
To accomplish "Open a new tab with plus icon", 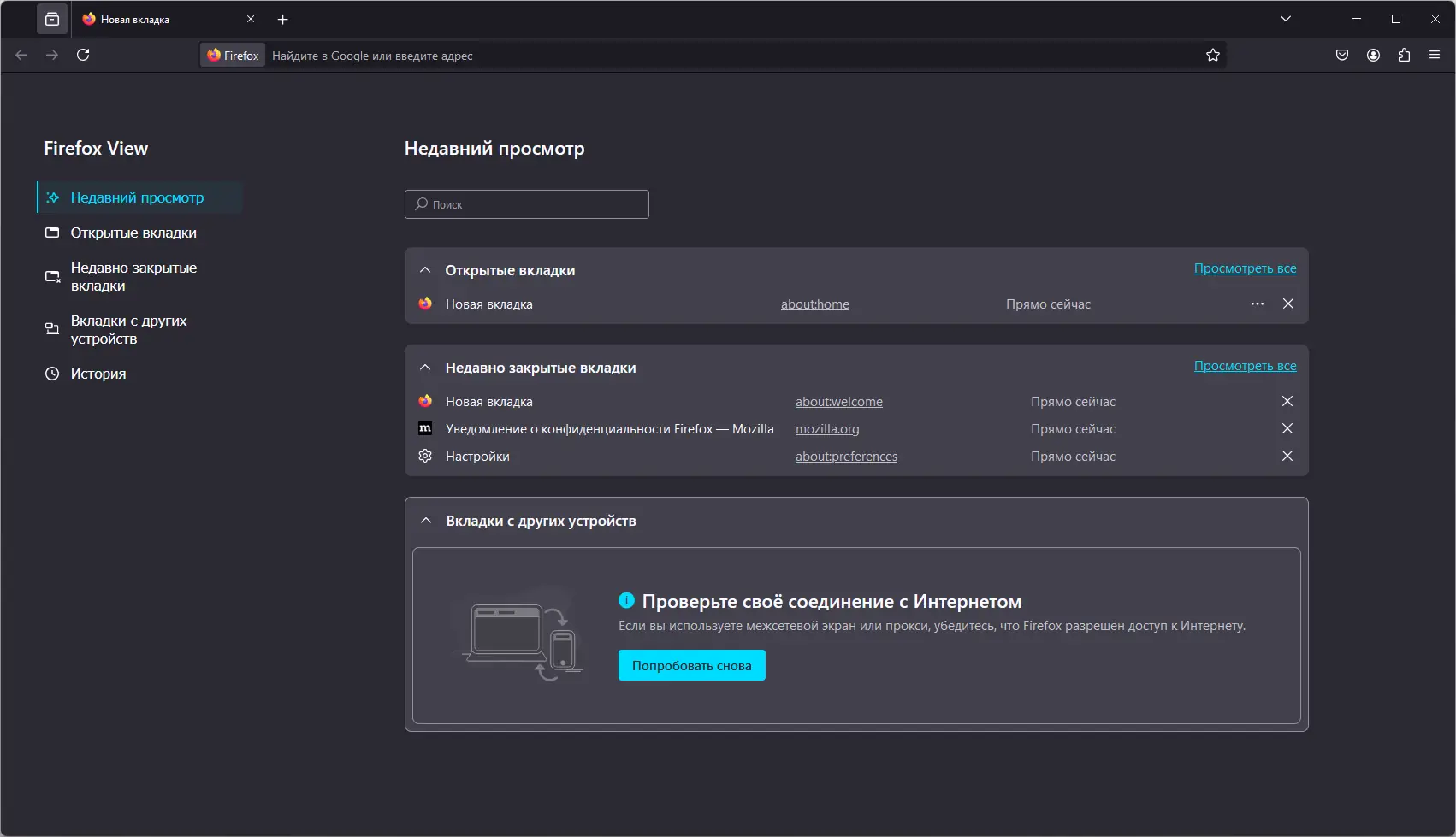I will click(x=283, y=19).
